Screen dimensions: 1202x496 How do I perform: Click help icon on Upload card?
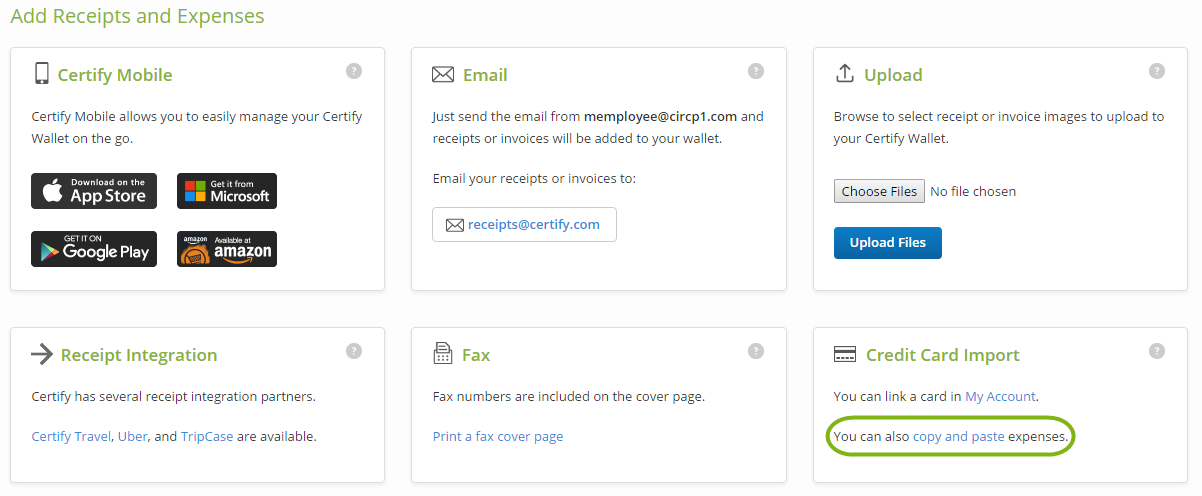[x=1157, y=71]
